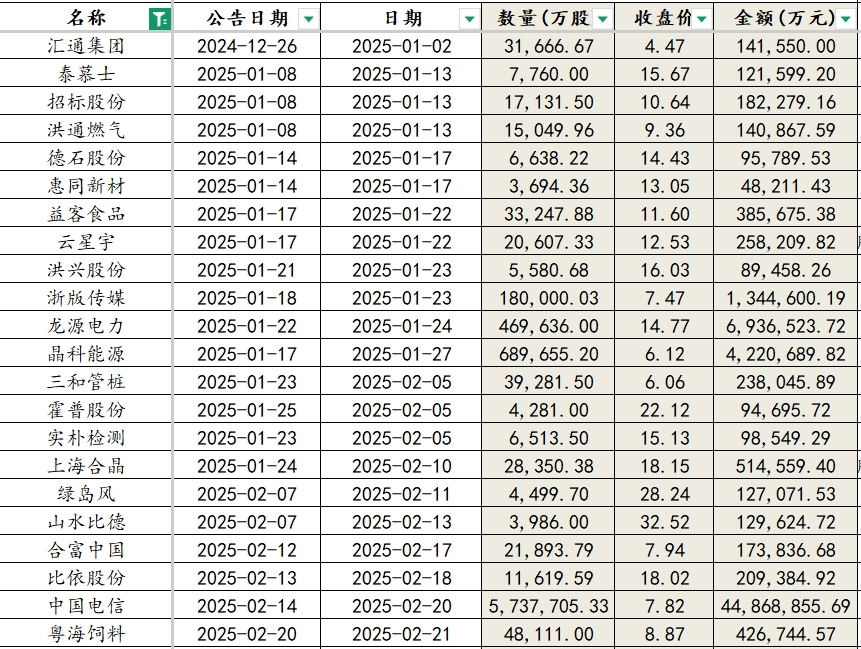
Task: Click amount cell 98,549.29
Action: click(786, 438)
